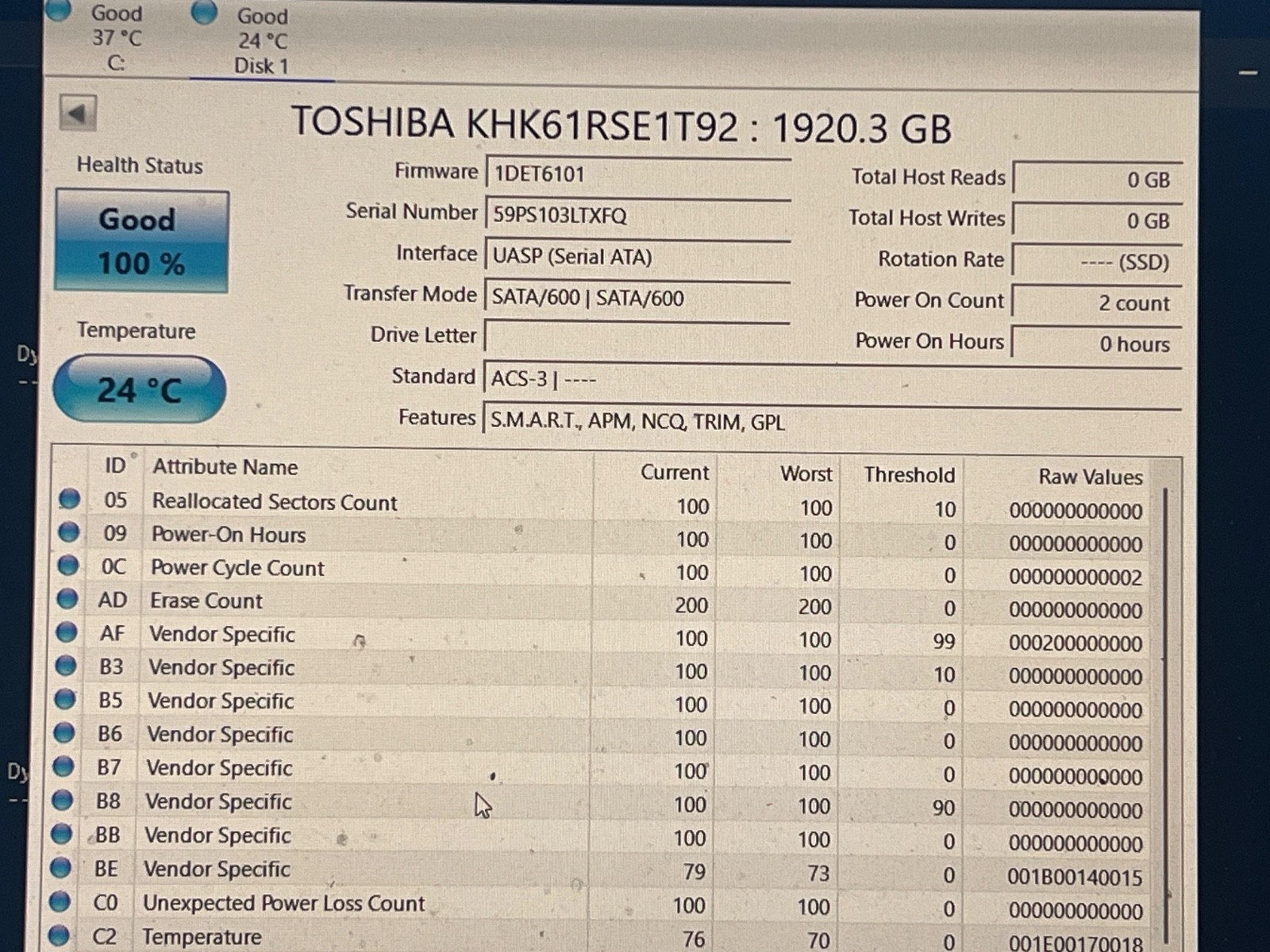Screen dimensions: 1270x952
Task: Click the ID column header
Action: pos(116,466)
